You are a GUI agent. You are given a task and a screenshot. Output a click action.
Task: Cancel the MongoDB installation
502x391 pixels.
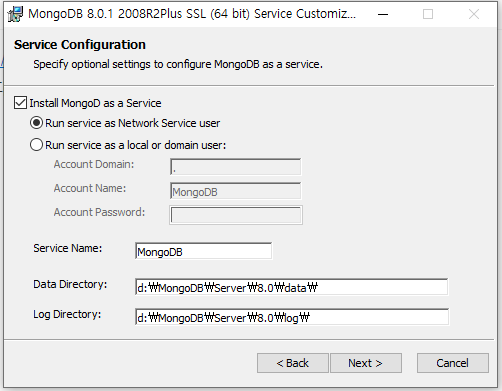point(453,363)
